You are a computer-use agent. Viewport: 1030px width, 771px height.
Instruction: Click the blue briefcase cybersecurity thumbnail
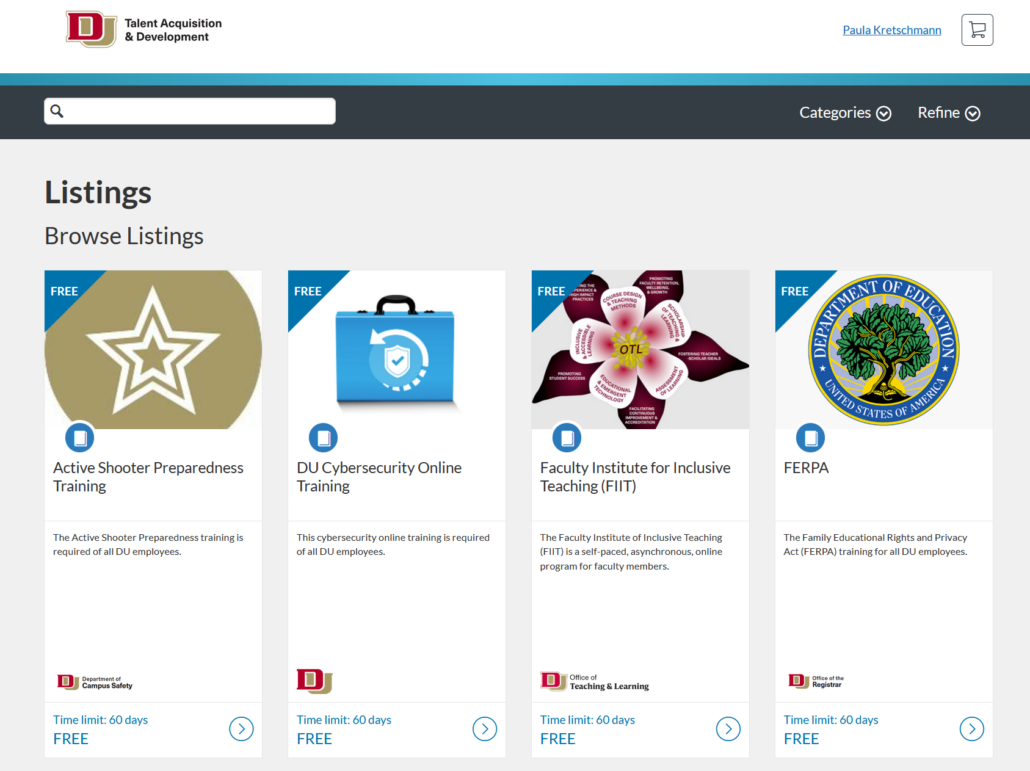coord(397,349)
